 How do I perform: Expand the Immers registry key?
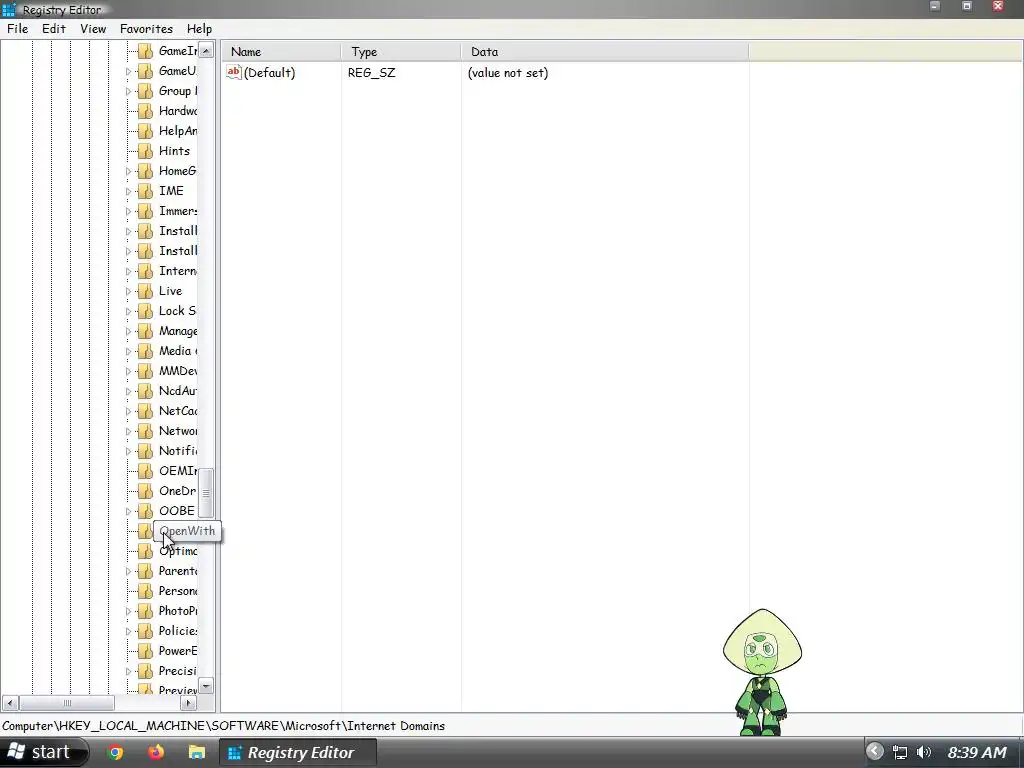(x=128, y=212)
